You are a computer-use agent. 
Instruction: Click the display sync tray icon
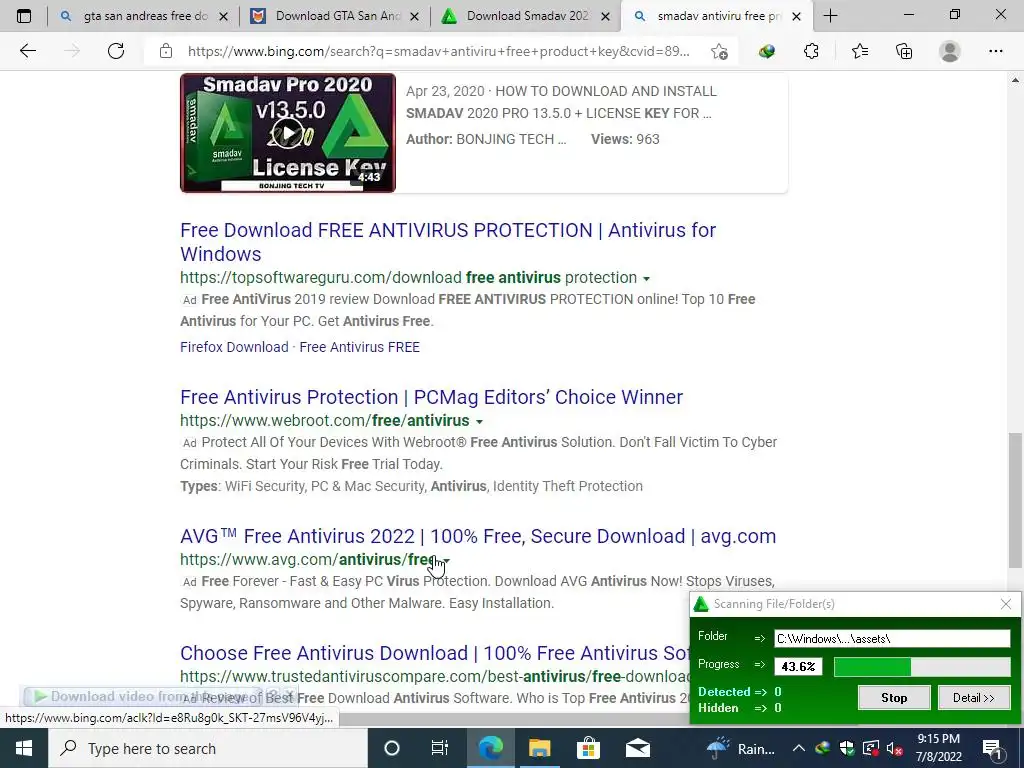(x=871, y=748)
